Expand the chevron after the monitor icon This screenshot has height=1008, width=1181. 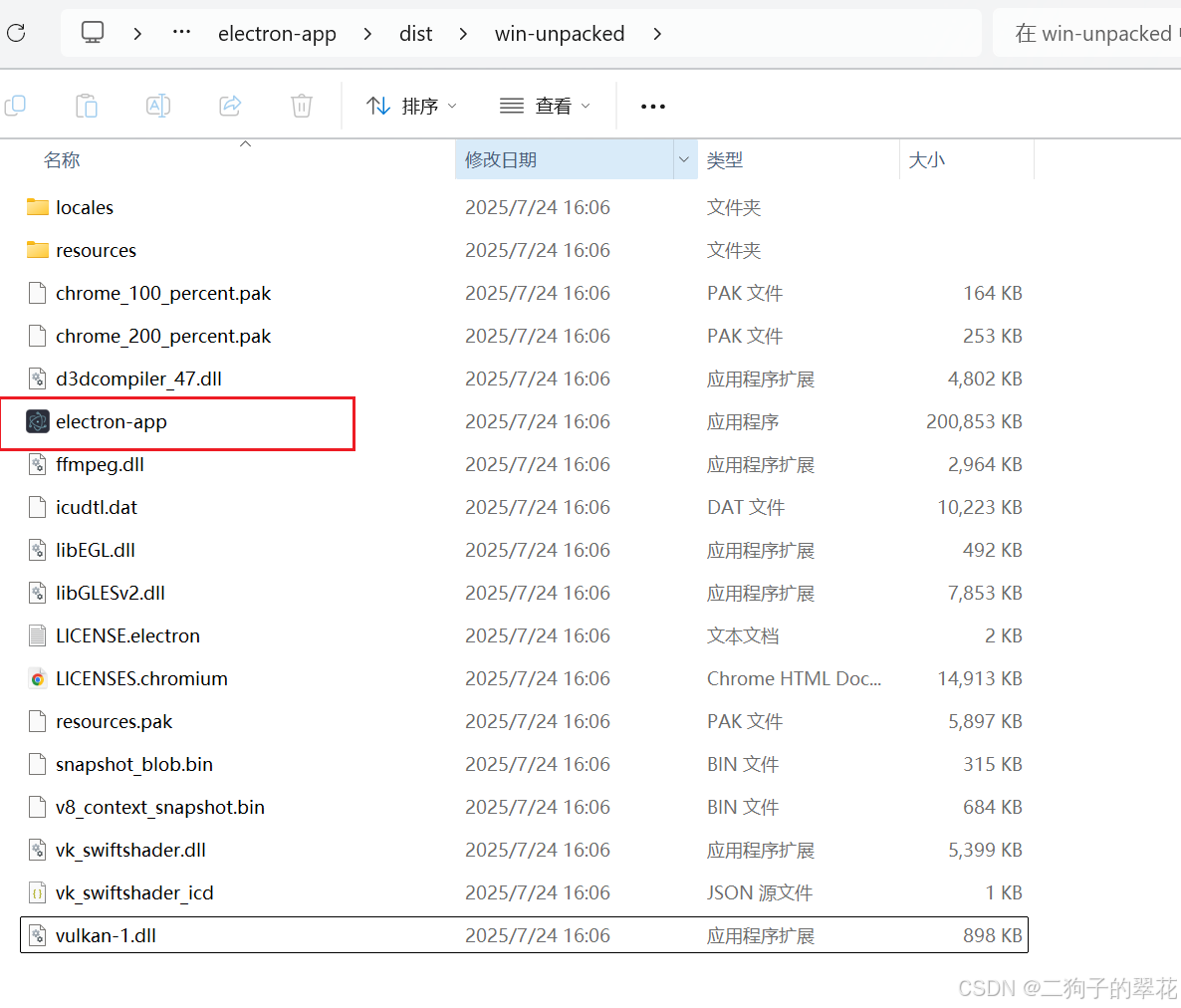[137, 34]
